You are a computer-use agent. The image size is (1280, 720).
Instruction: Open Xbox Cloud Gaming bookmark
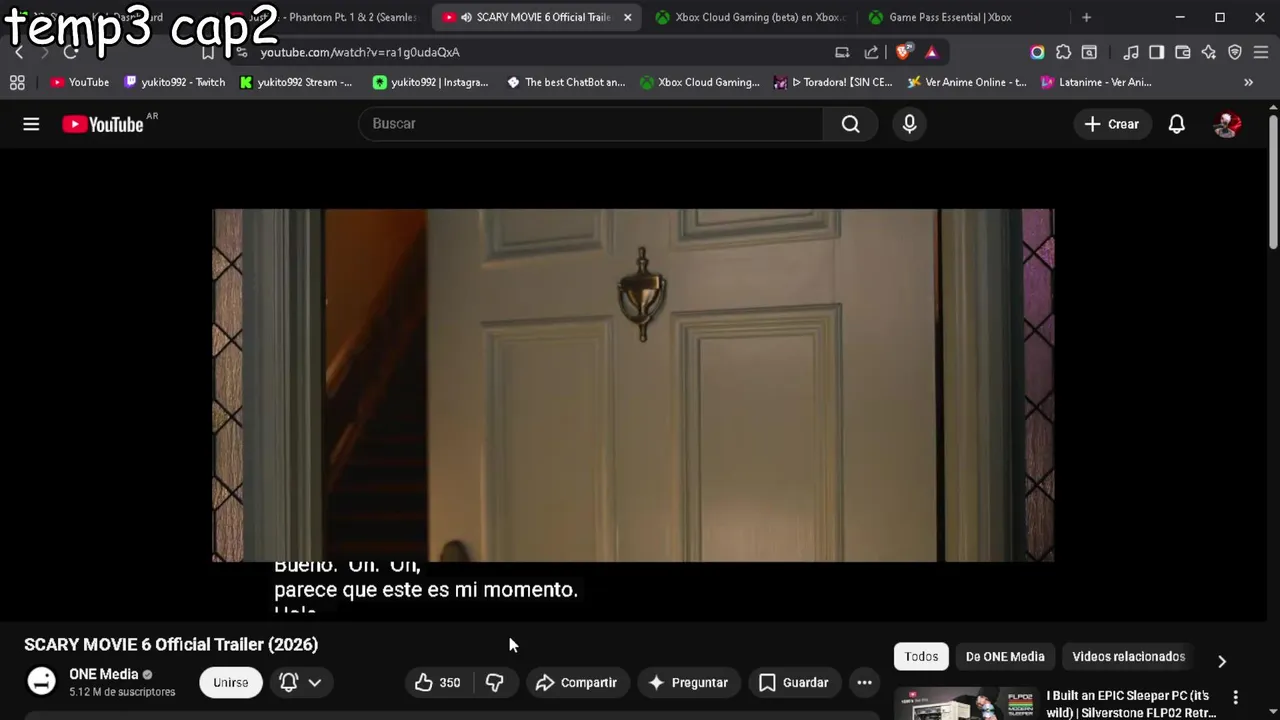[699, 82]
